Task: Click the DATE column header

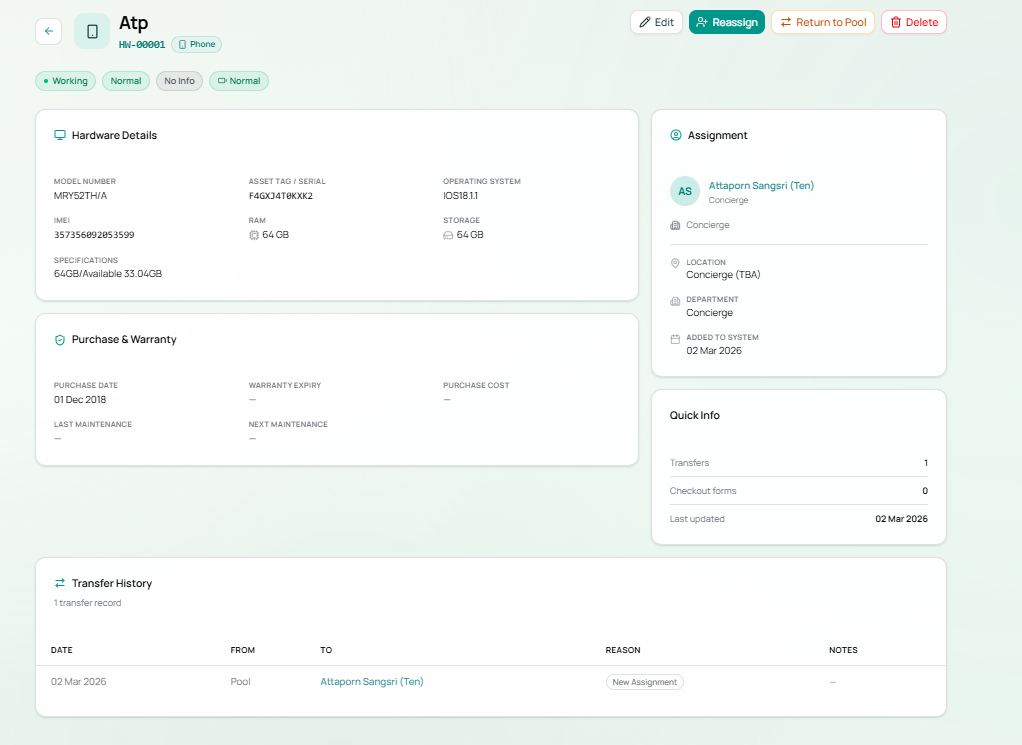Action: click(x=61, y=650)
